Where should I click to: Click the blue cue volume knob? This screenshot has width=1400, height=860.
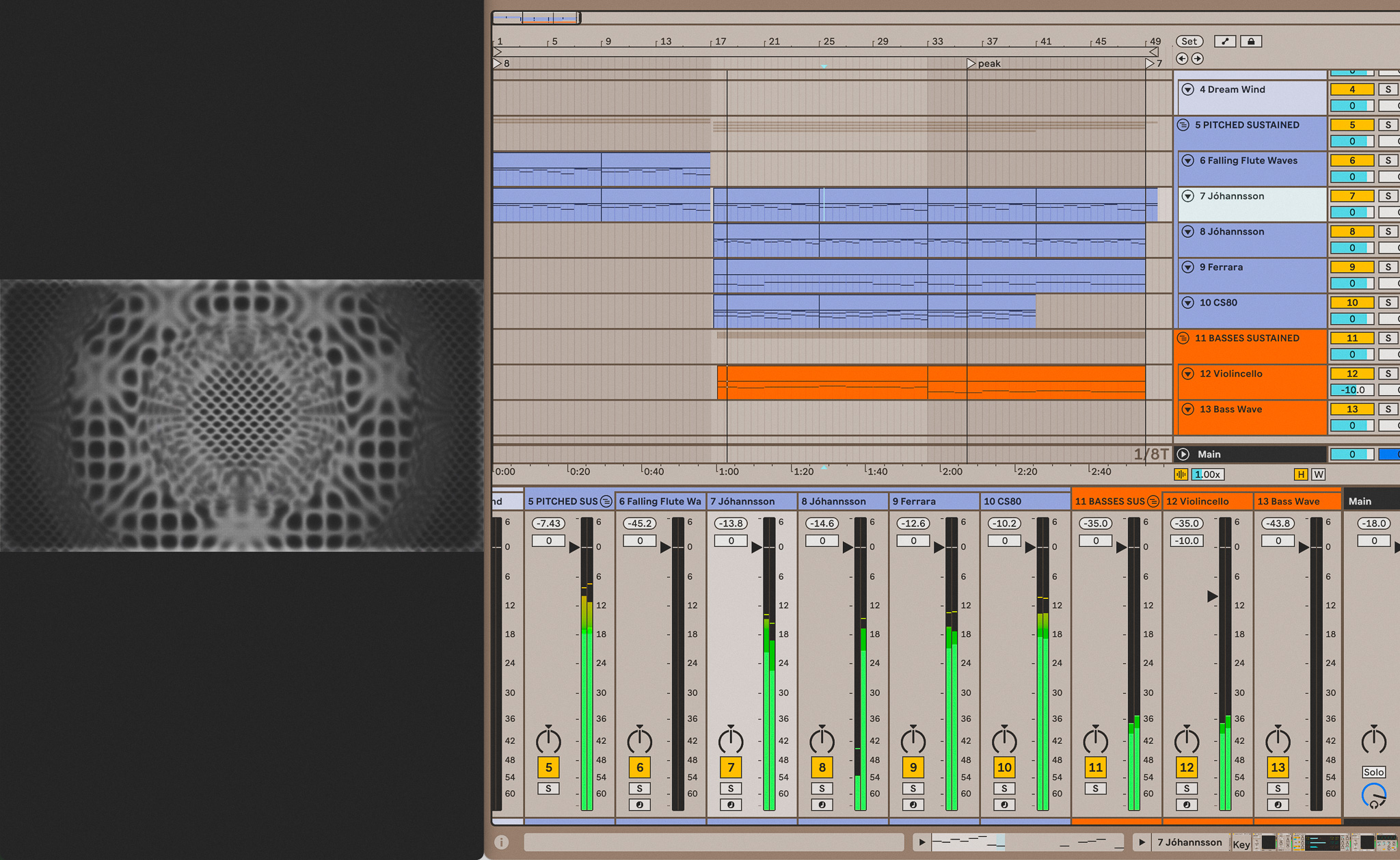click(1373, 796)
